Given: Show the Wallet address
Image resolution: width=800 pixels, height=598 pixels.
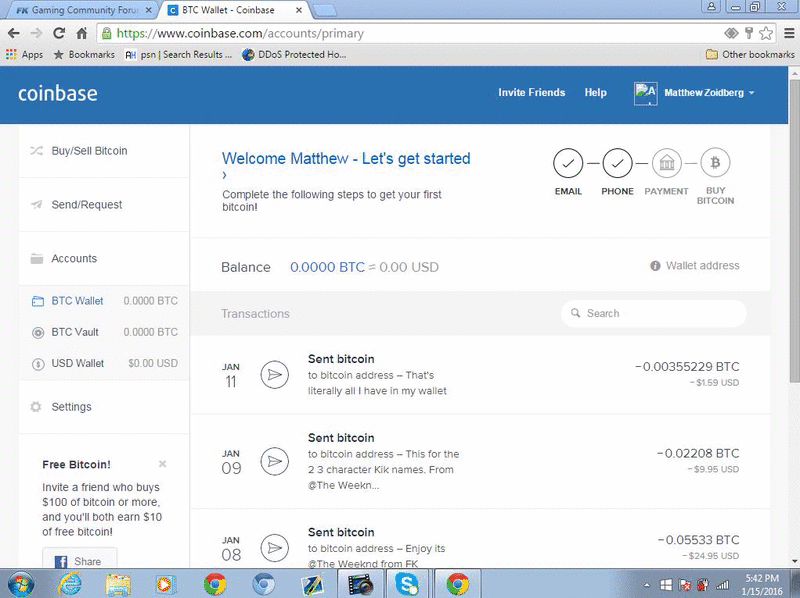Looking at the screenshot, I should coord(695,266).
